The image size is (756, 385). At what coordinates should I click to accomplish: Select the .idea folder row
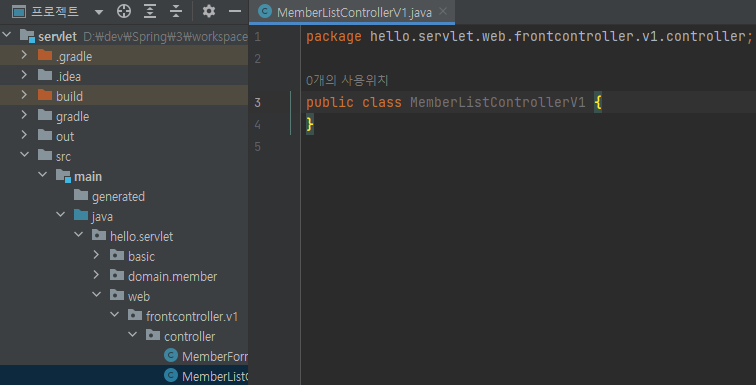click(x=124, y=76)
